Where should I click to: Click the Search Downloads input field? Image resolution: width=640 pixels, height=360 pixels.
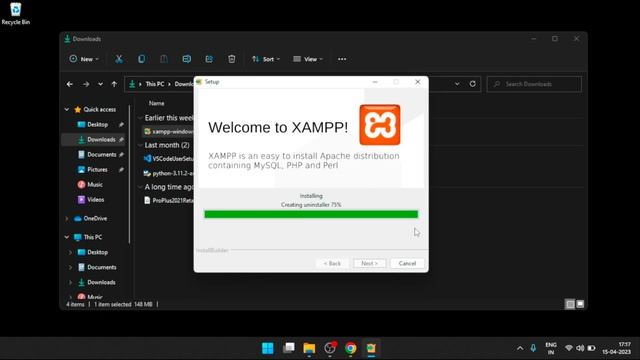pyautogui.click(x=534, y=84)
